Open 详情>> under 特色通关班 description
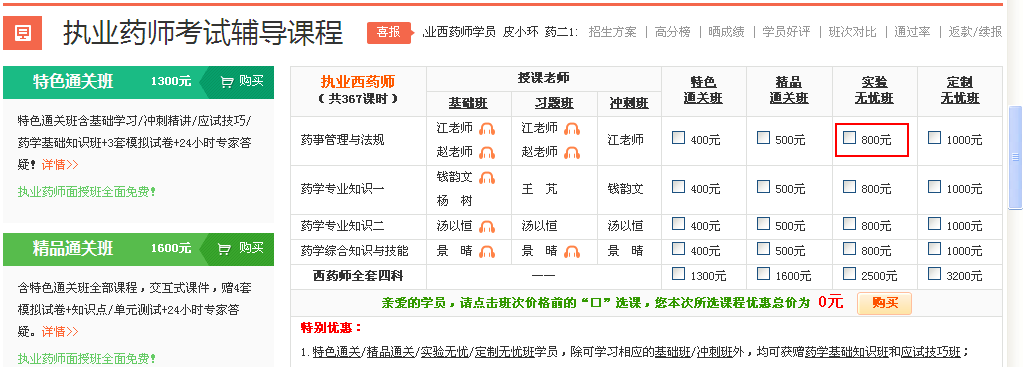The image size is (1023, 367). point(60,164)
